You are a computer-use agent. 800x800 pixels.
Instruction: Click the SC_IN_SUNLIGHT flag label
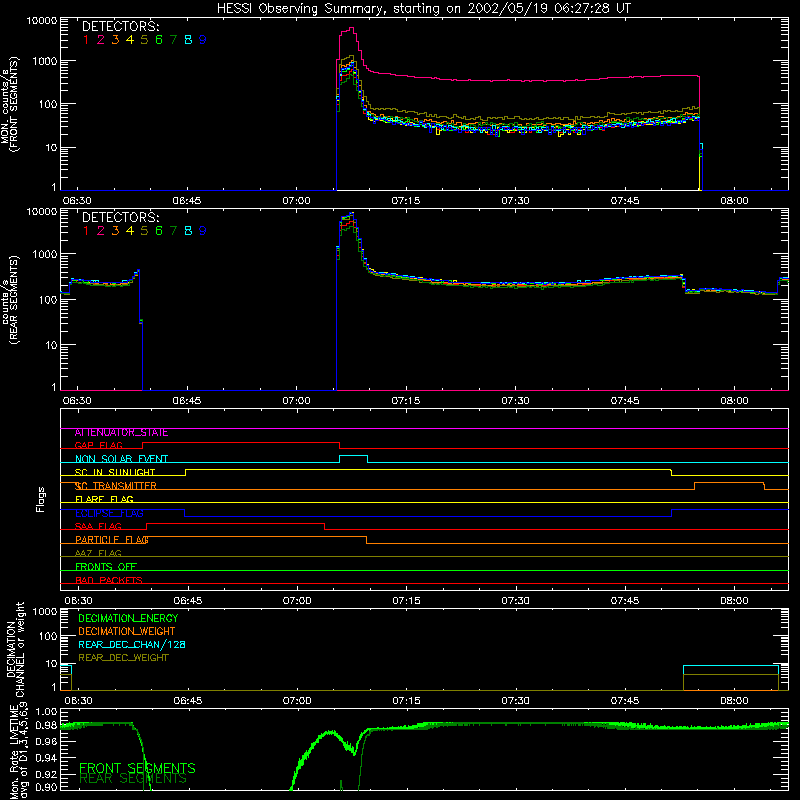coord(115,472)
